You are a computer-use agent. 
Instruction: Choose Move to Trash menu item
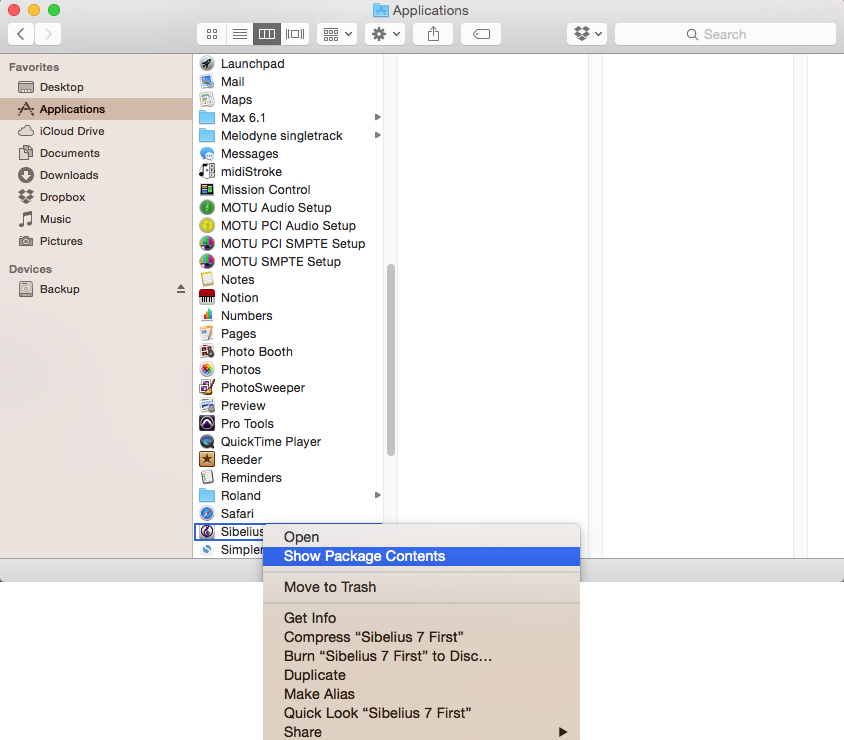pyautogui.click(x=330, y=587)
